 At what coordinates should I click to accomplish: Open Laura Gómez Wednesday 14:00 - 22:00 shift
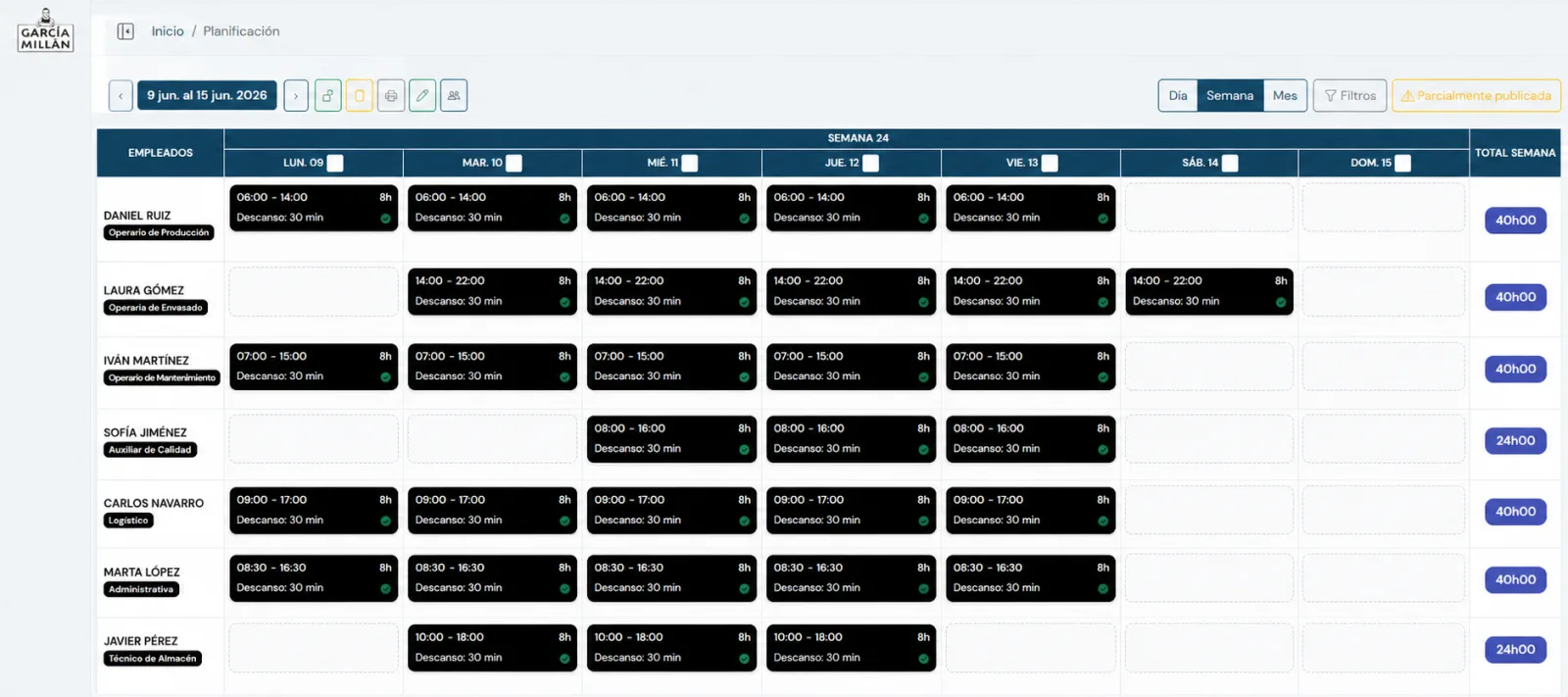tap(671, 291)
